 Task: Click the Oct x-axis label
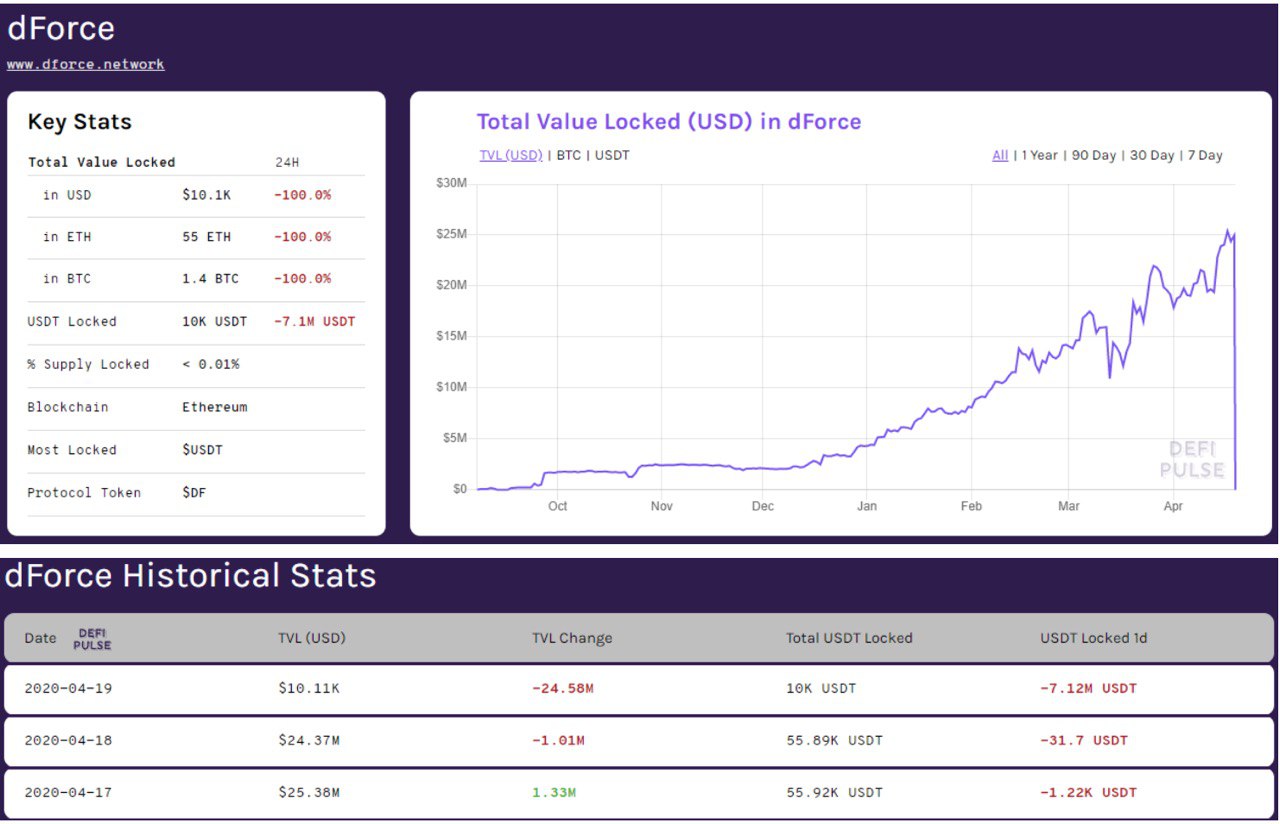pyautogui.click(x=558, y=506)
